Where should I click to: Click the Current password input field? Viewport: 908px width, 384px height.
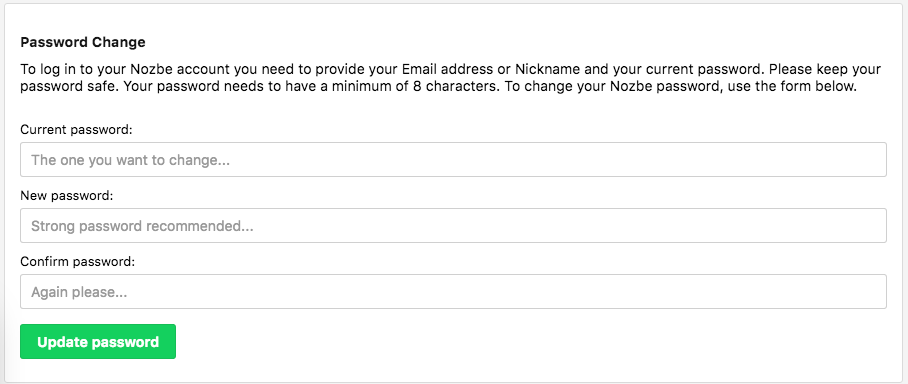tap(453, 159)
